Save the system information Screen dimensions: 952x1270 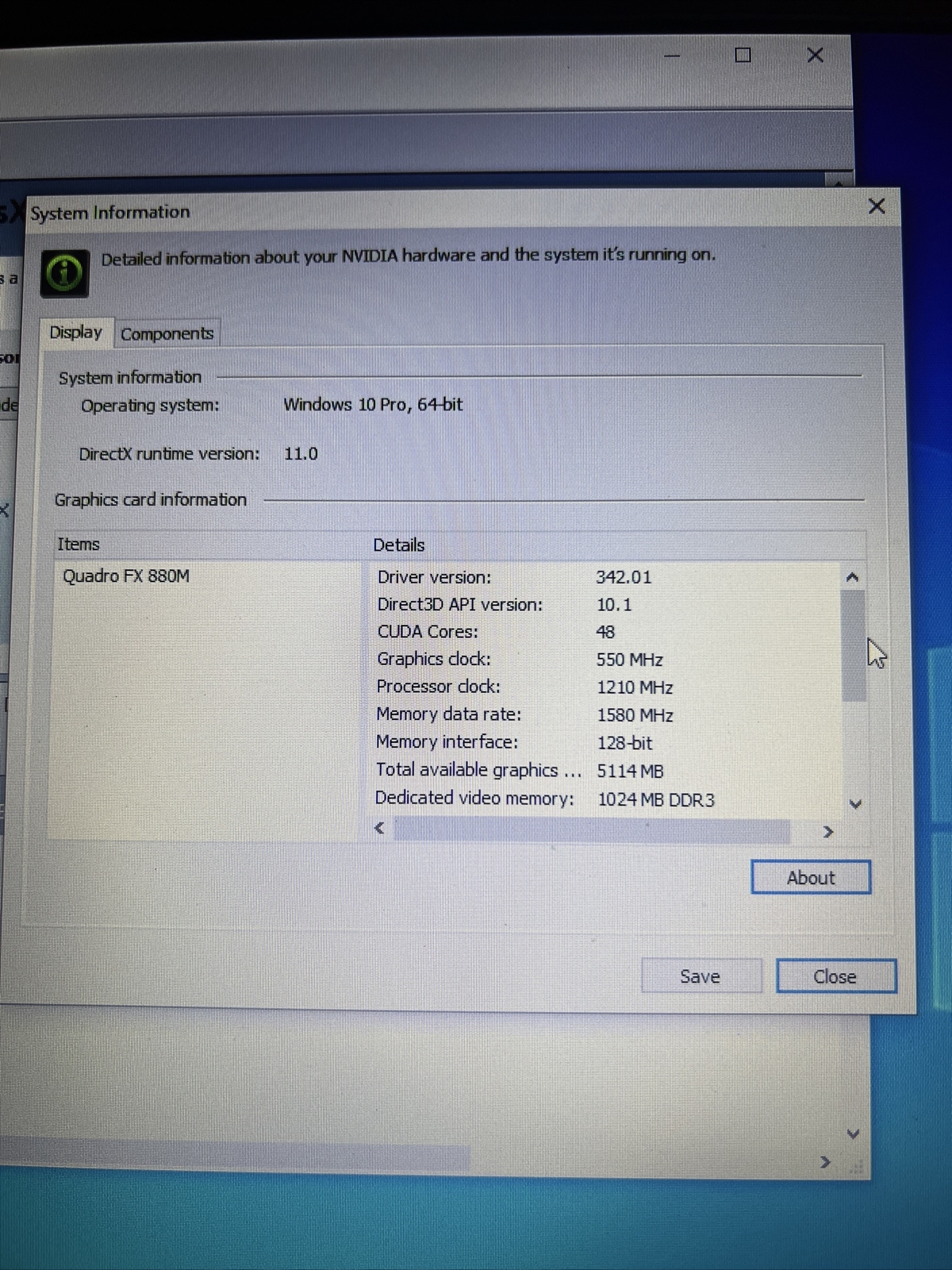pos(701,976)
